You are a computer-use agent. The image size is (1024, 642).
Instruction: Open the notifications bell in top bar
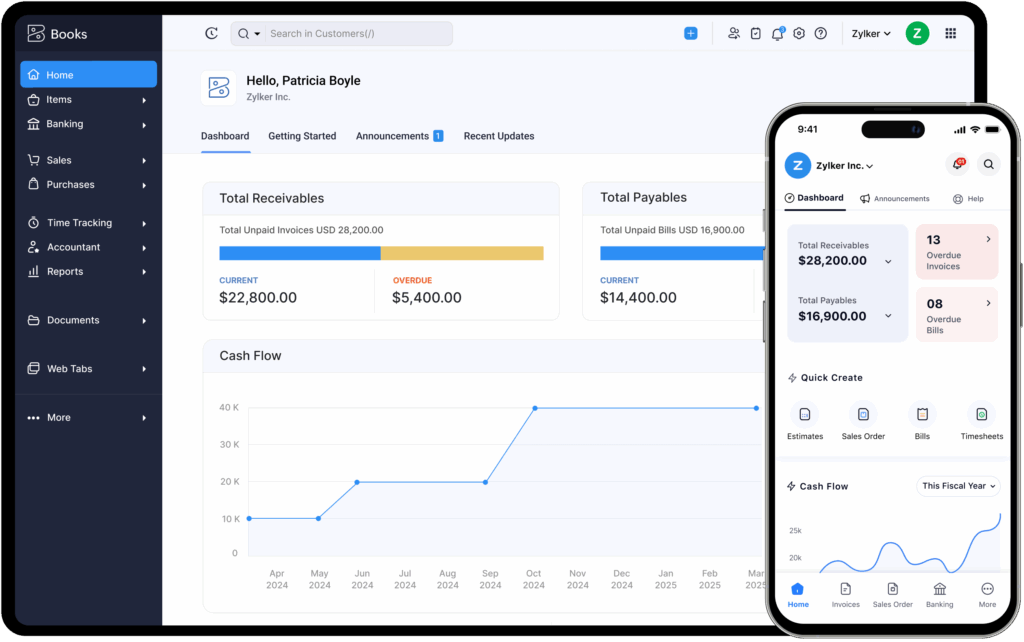(777, 34)
